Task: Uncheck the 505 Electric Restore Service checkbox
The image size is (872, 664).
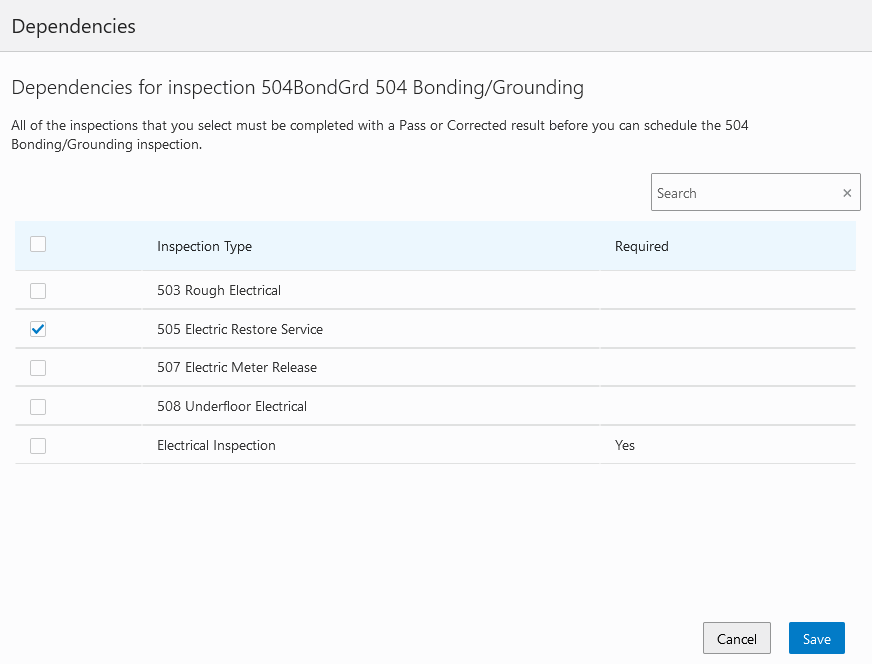Action: click(38, 329)
